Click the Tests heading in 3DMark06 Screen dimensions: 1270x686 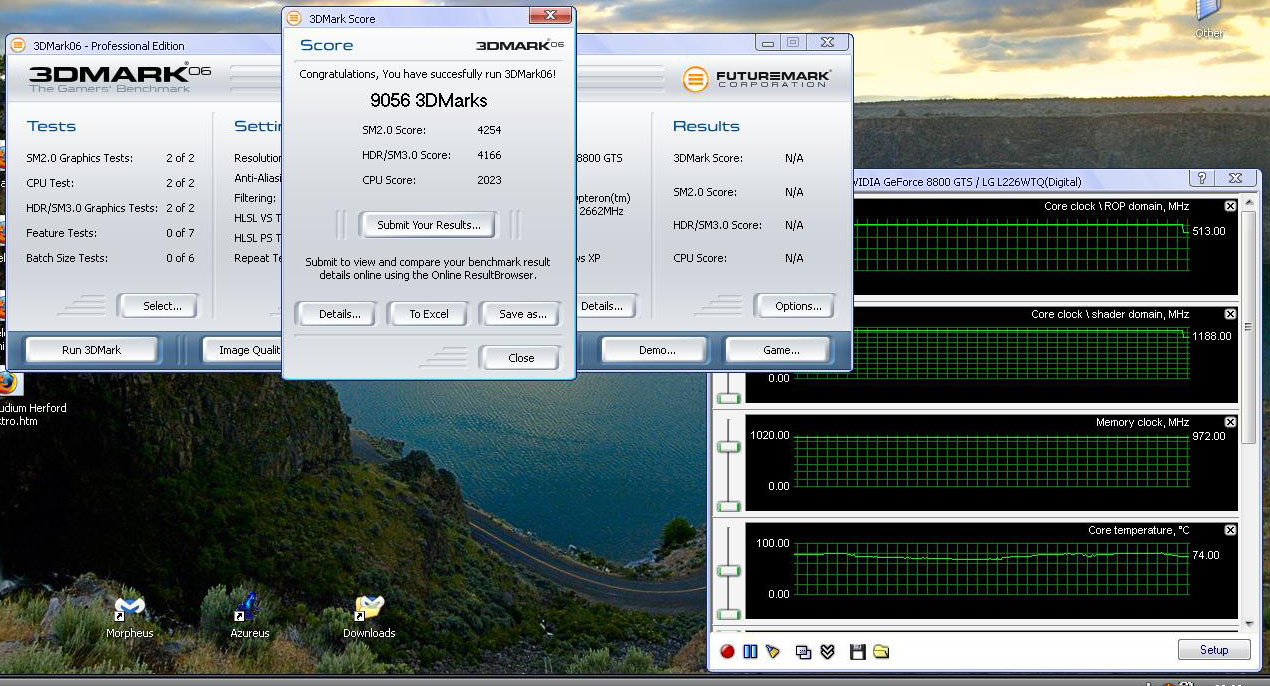pyautogui.click(x=51, y=126)
